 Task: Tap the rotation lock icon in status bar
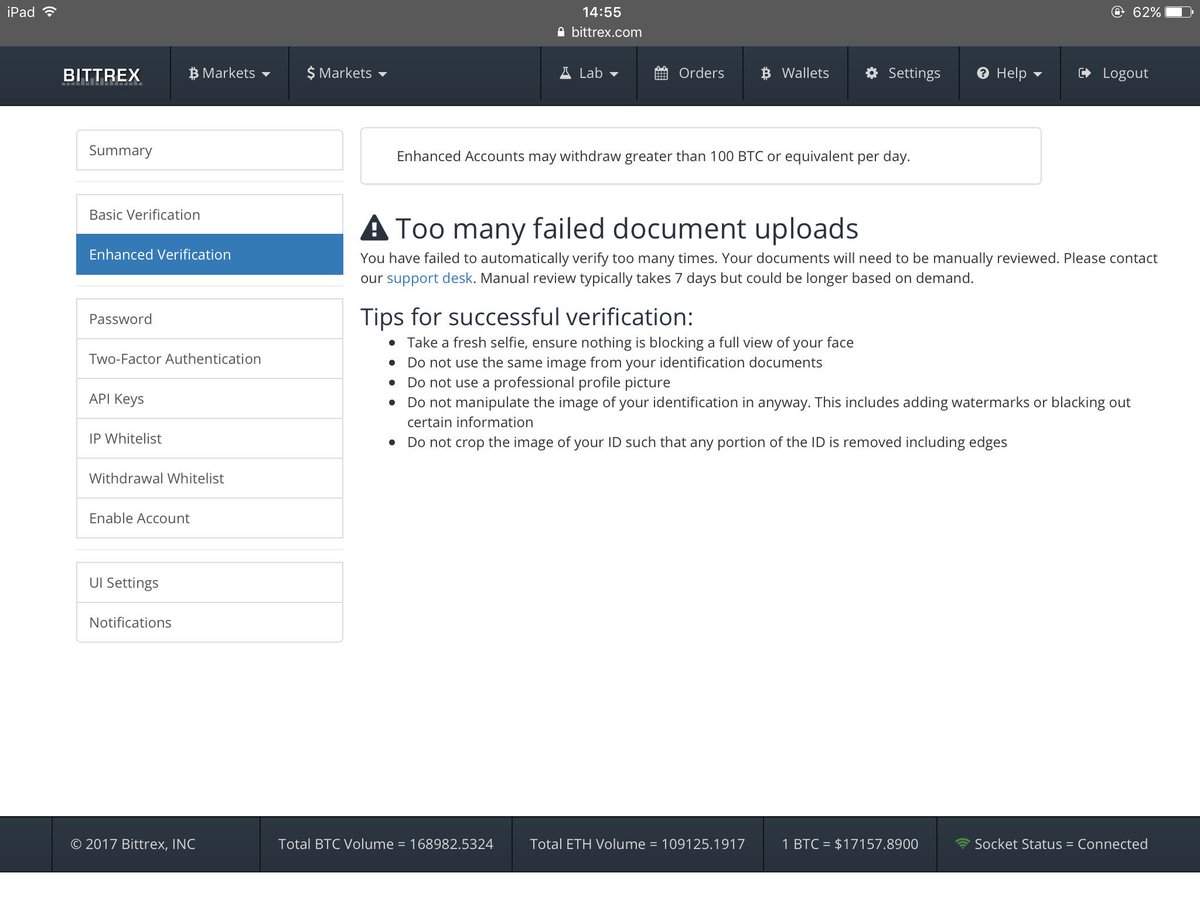(1117, 12)
